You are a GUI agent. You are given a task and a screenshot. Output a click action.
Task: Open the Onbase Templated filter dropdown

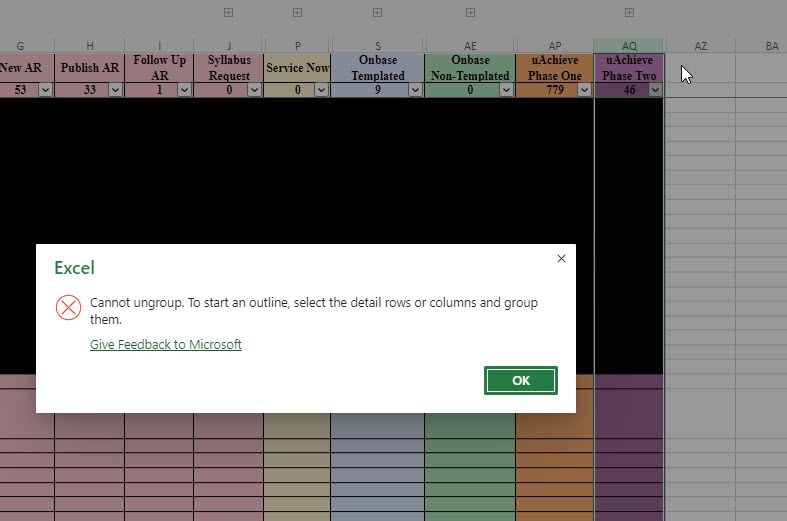coord(415,90)
